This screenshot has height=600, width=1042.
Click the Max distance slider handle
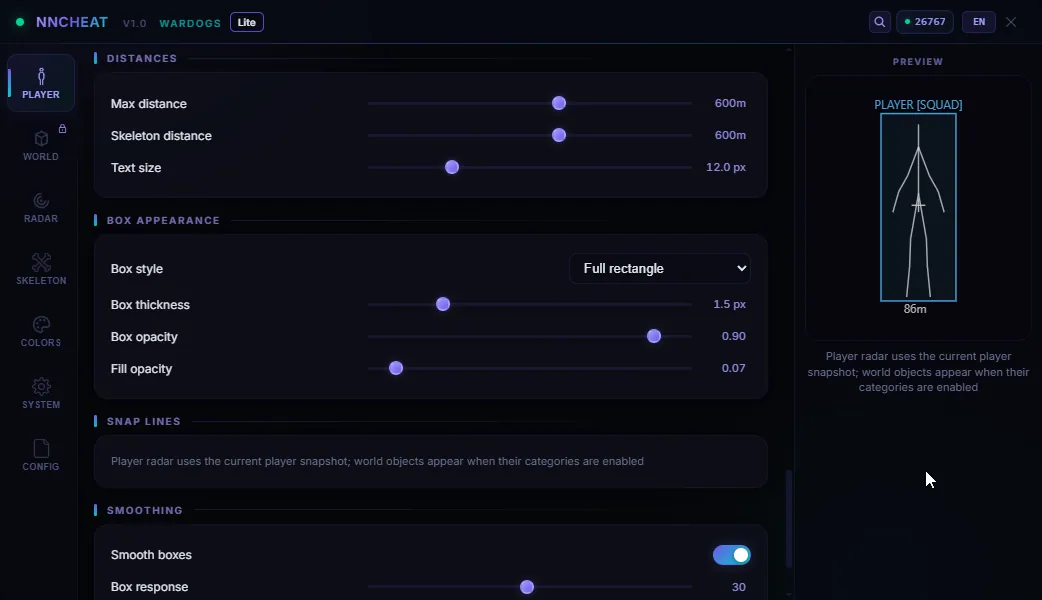[x=559, y=103]
